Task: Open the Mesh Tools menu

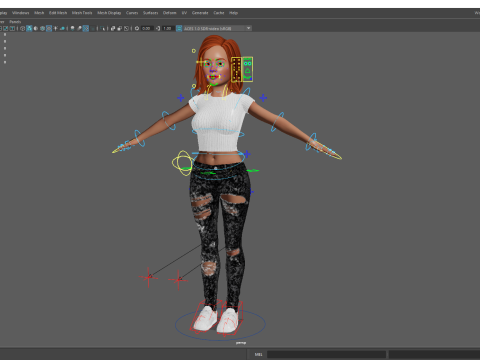Action: [82, 13]
